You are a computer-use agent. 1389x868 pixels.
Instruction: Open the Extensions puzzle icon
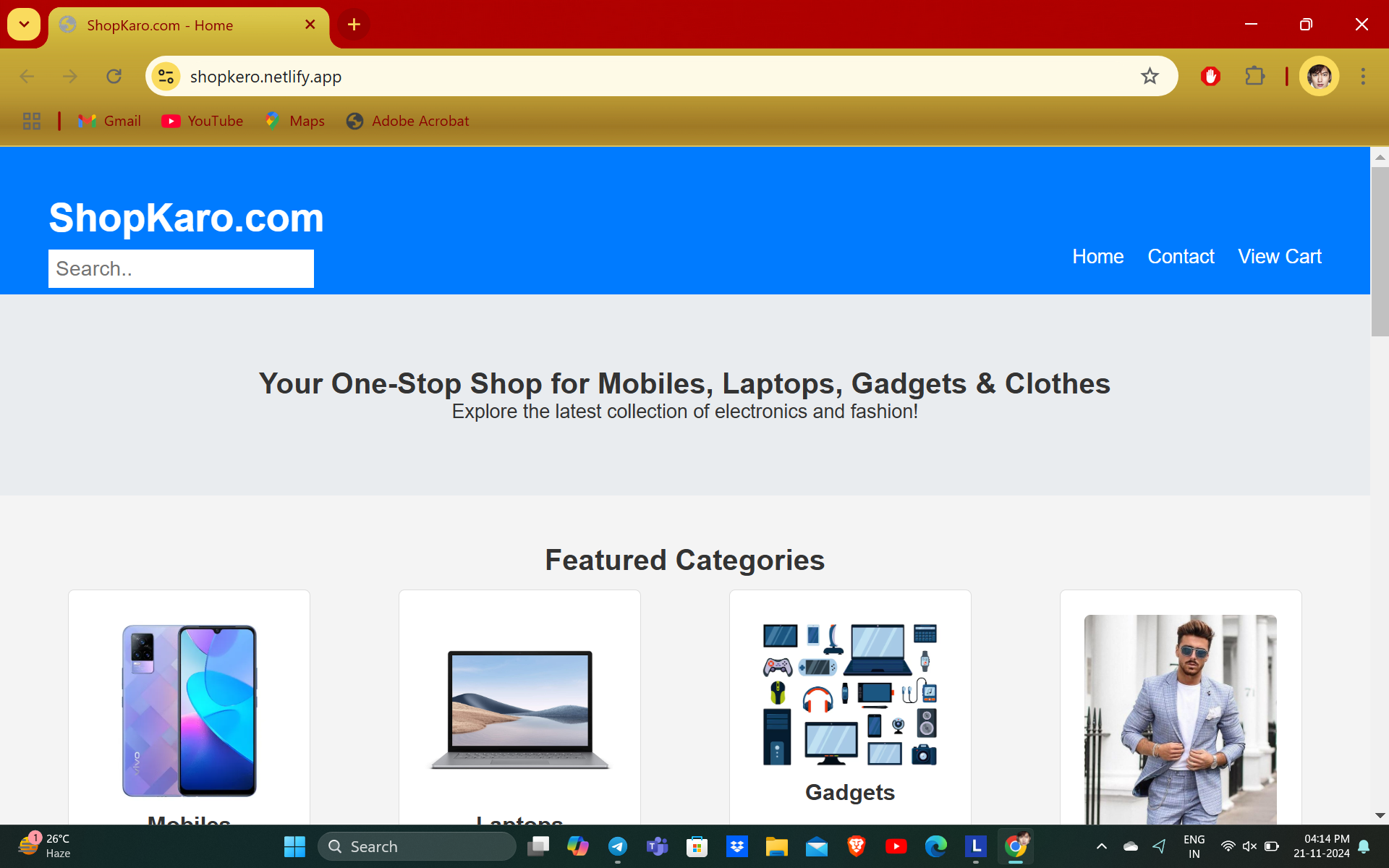tap(1254, 76)
